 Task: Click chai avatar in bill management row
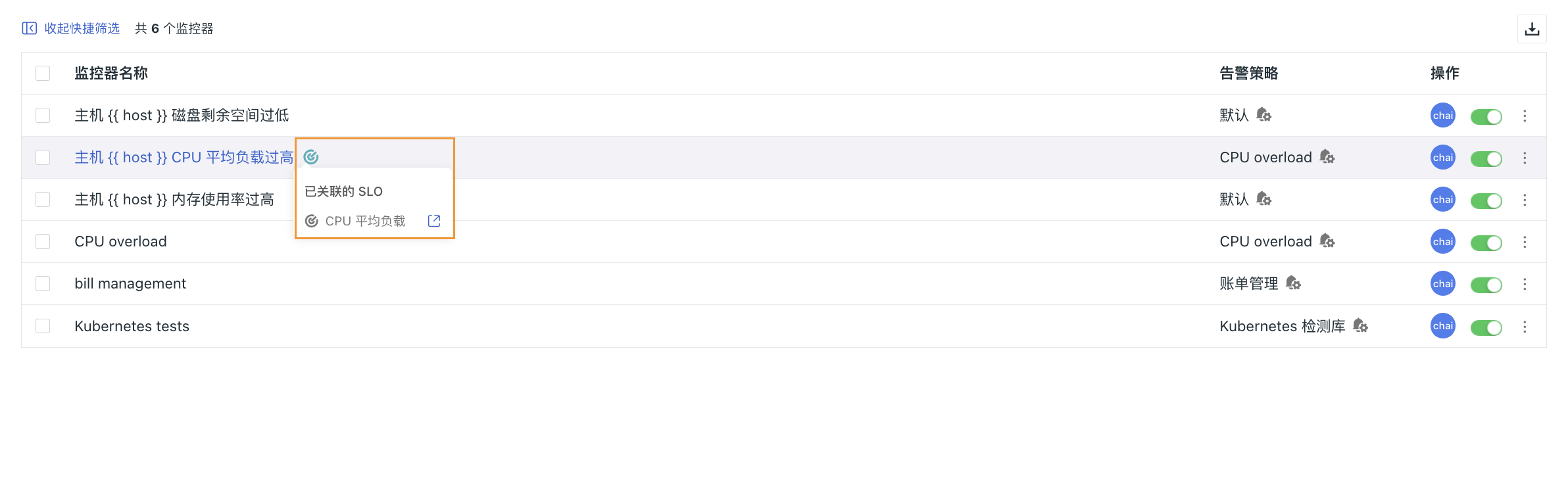point(1442,284)
